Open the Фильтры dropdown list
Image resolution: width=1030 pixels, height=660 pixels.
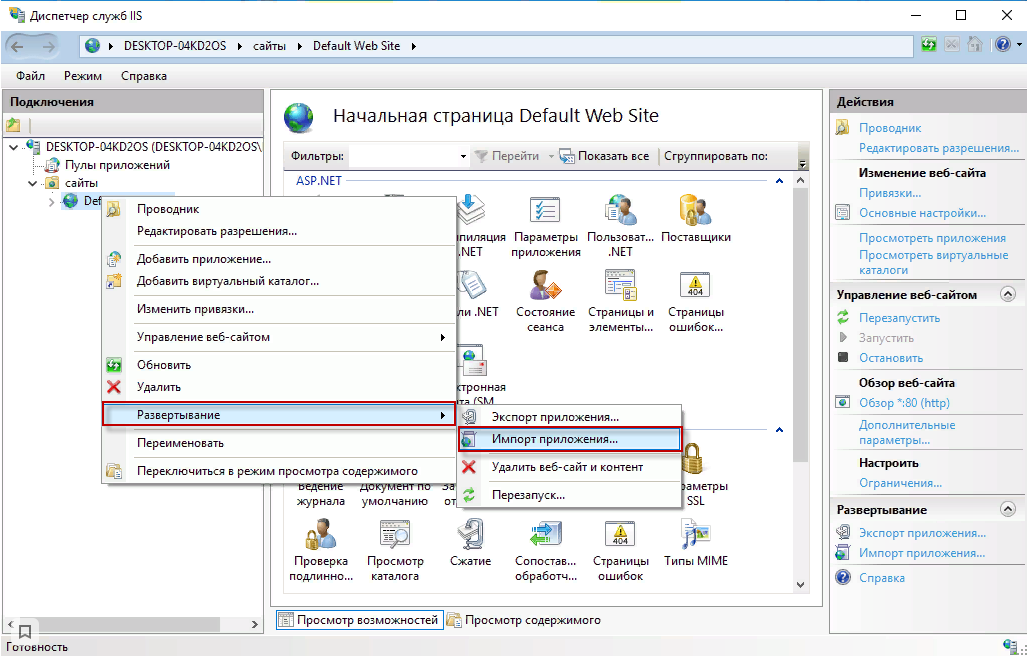tap(463, 157)
